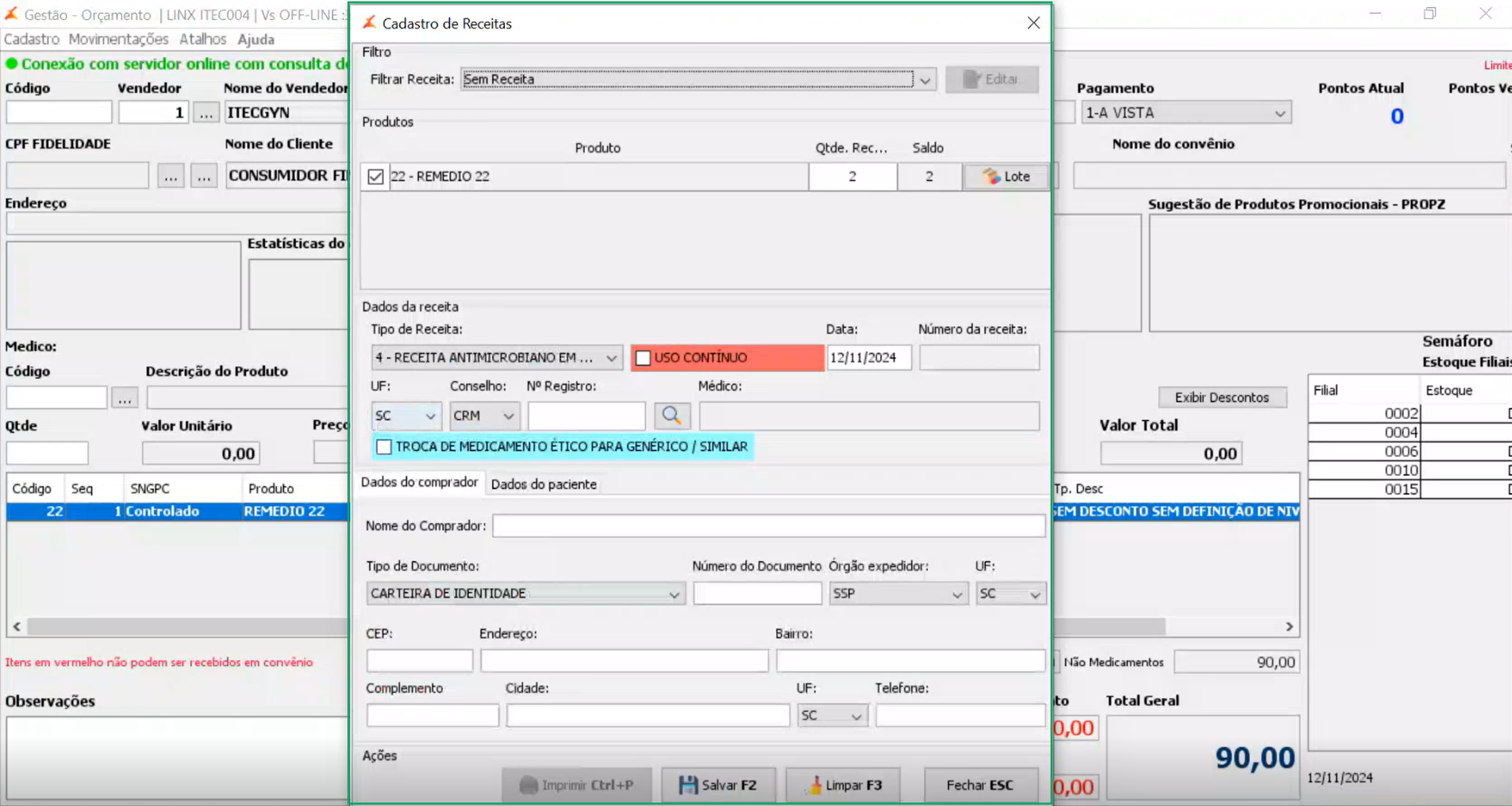Open the Tipo de Receita dropdown

tap(611, 358)
